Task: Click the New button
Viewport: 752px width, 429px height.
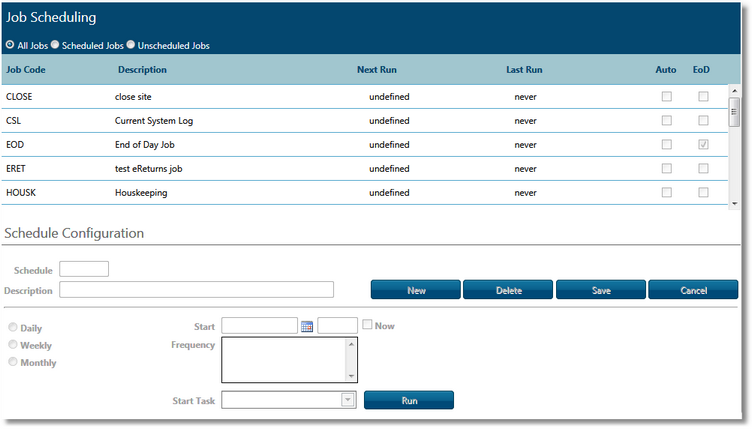Action: pos(416,290)
